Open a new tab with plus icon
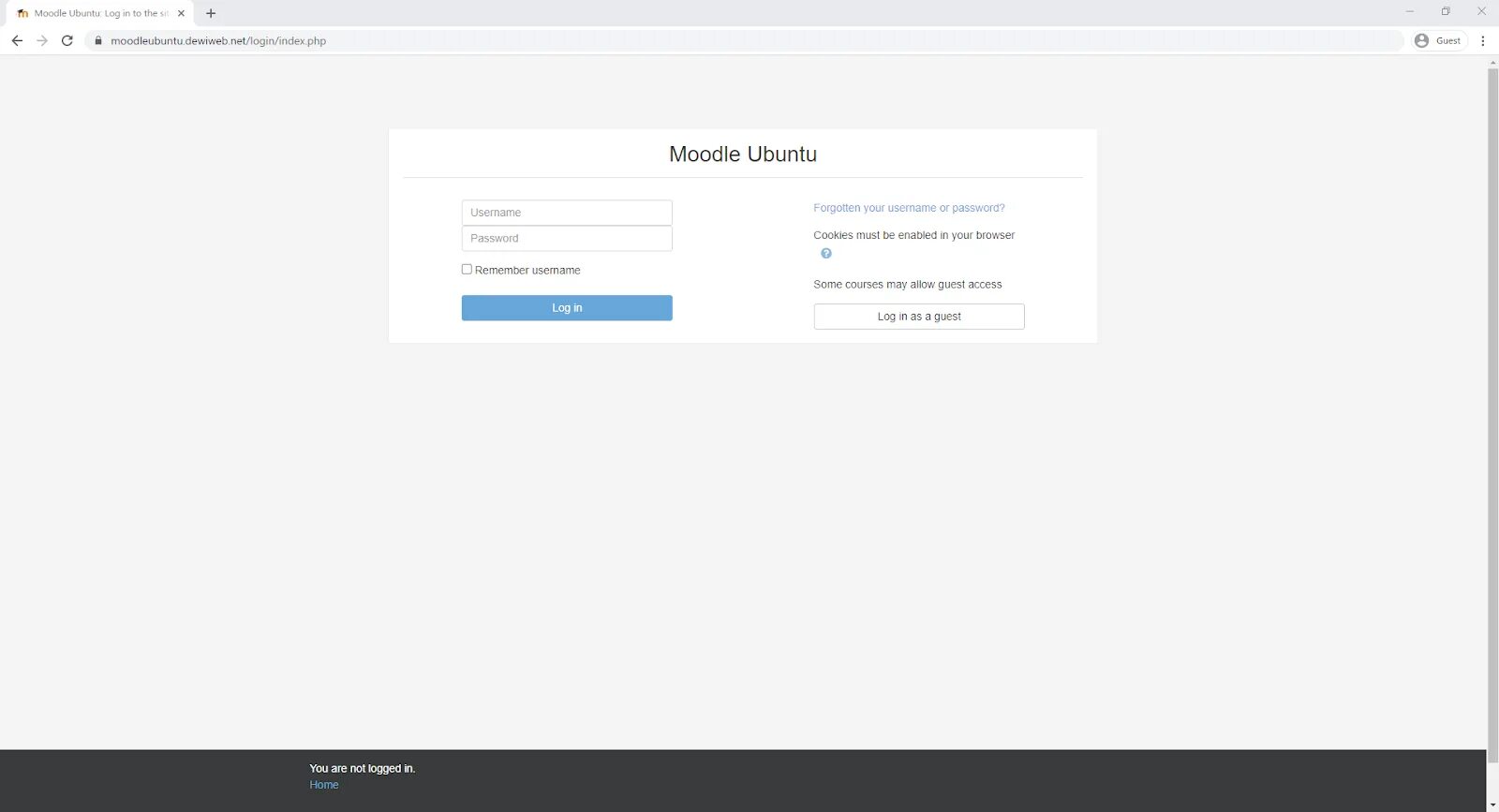 pyautogui.click(x=211, y=13)
